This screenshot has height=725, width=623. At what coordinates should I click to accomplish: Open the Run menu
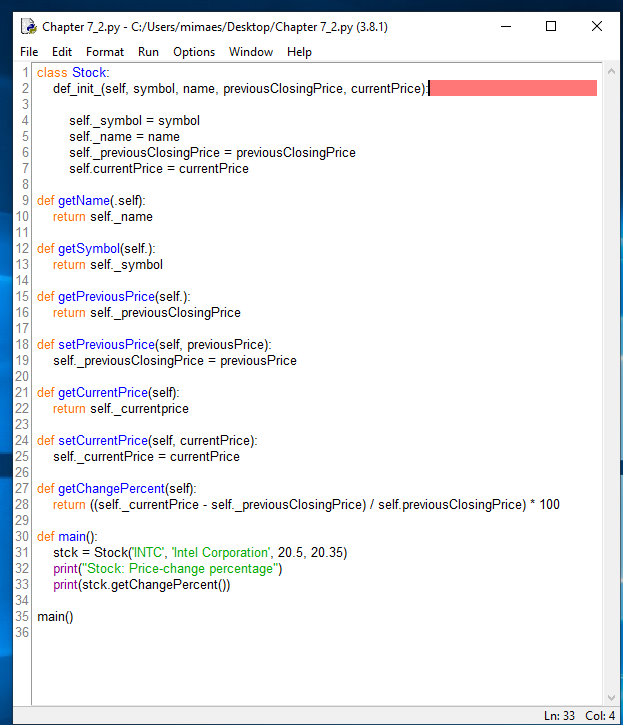pyautogui.click(x=148, y=52)
